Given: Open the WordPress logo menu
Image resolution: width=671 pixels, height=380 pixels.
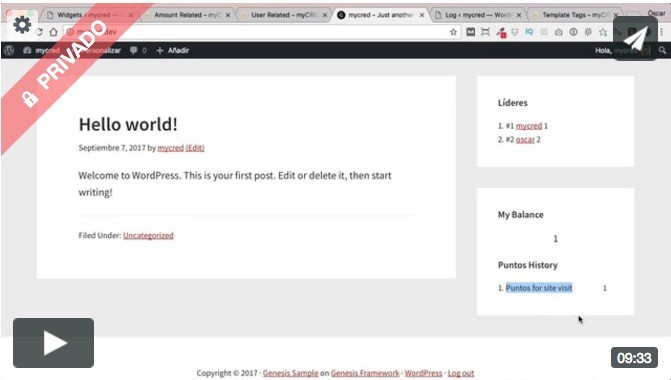Looking at the screenshot, I should point(9,50).
